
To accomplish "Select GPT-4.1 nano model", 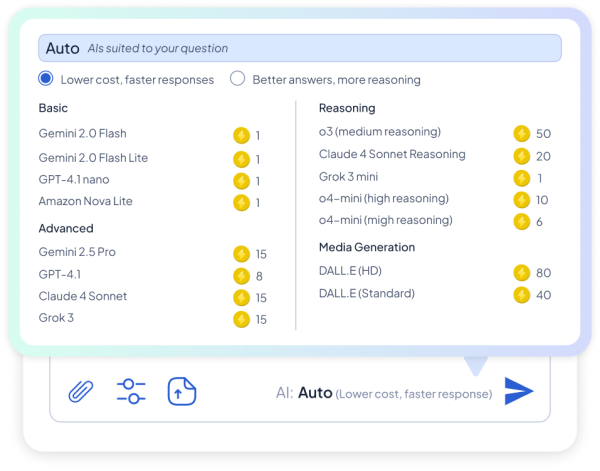I will [x=74, y=179].
